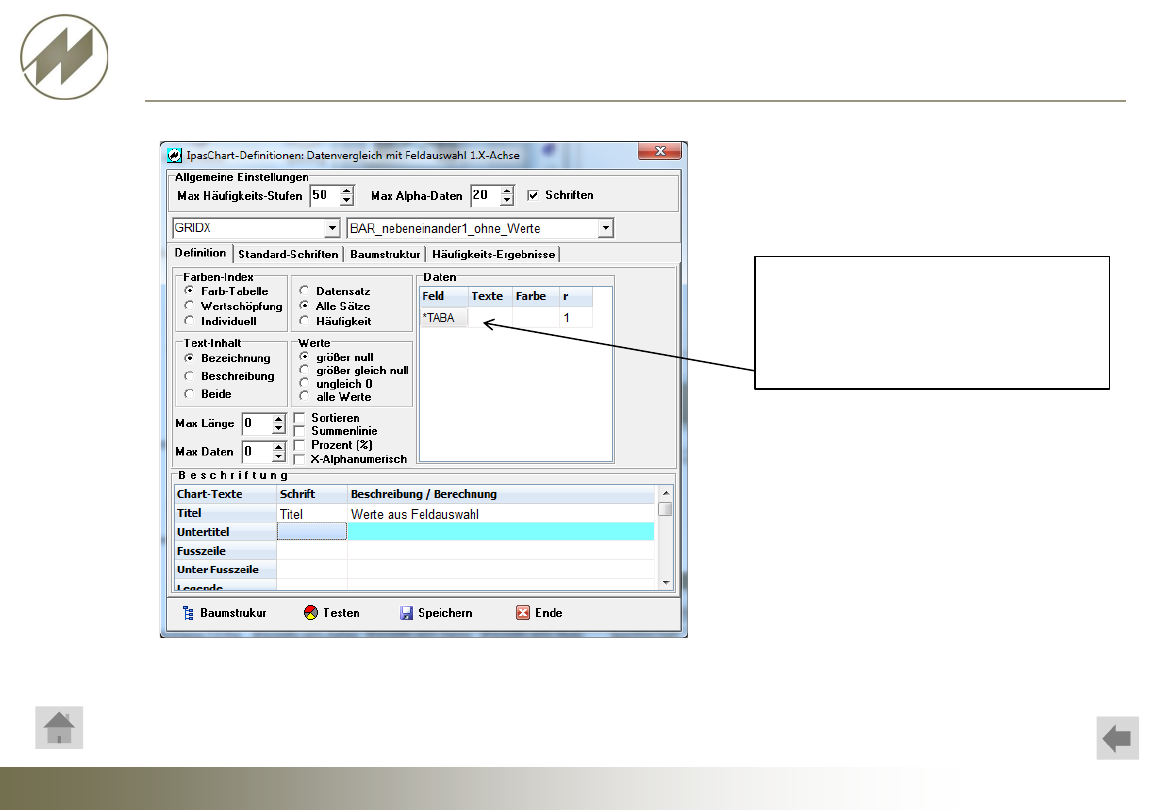Click the Beschriftung scrollbar down arrow
This screenshot has width=1170, height=810.
point(666,583)
